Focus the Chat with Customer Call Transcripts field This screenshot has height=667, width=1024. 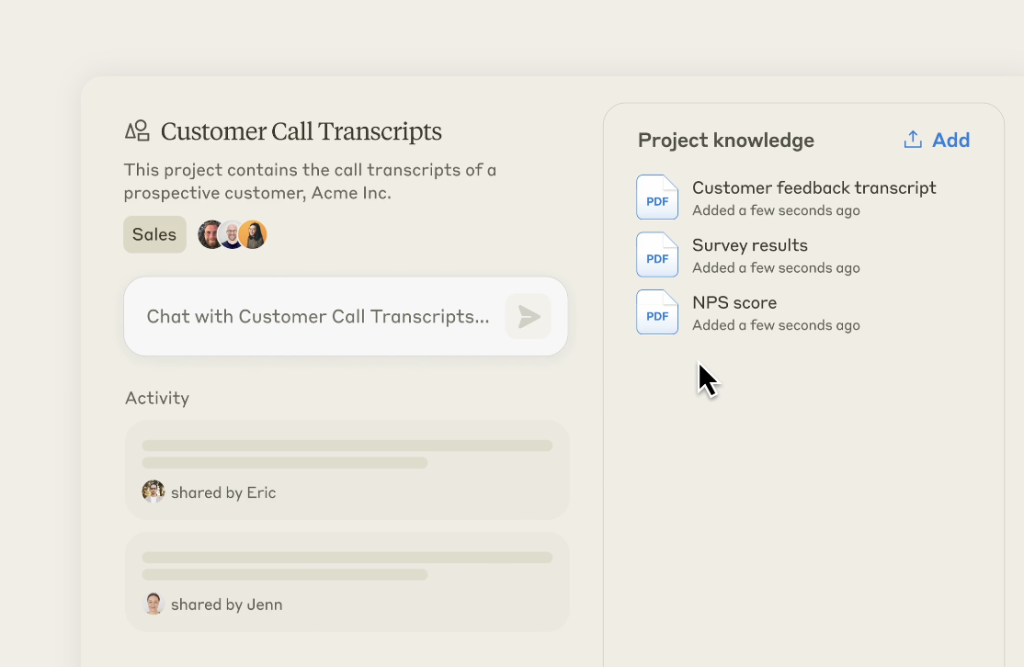318,317
